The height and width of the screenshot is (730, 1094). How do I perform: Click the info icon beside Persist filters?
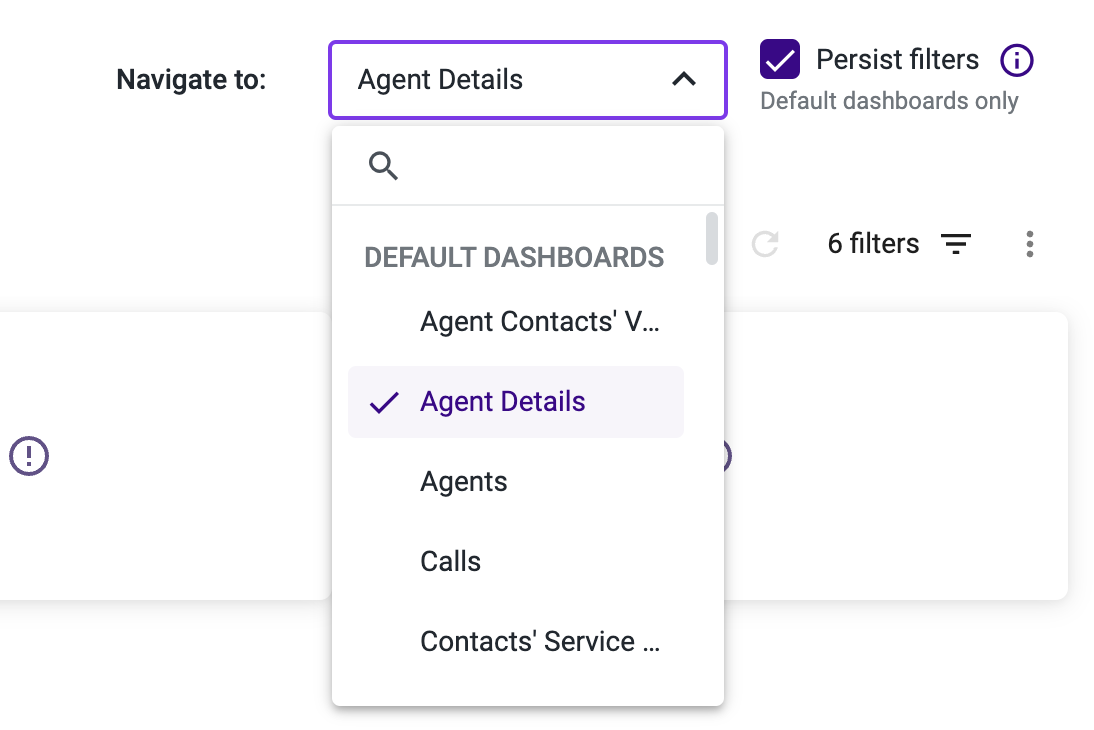pyautogui.click(x=1017, y=60)
